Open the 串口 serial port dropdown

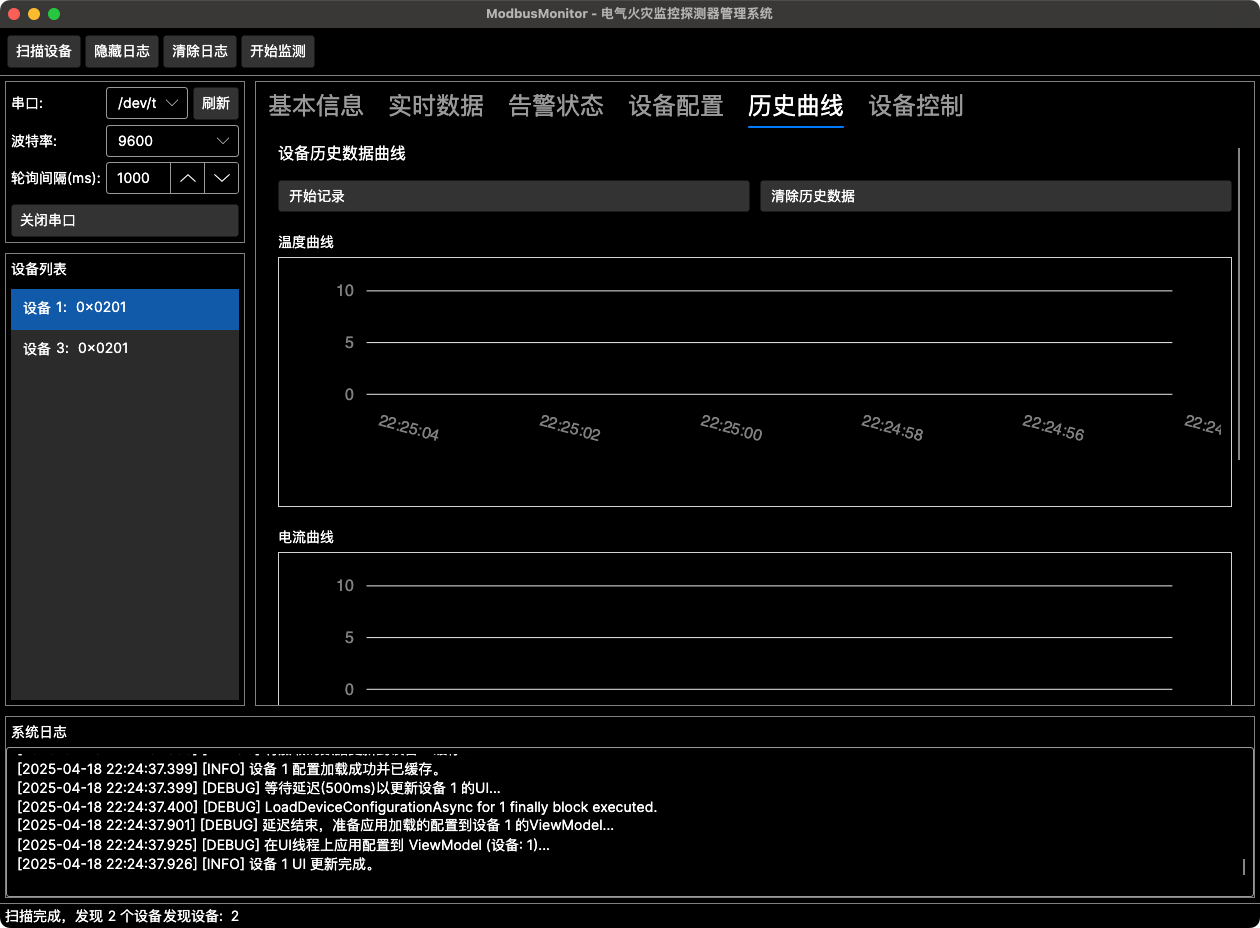147,103
